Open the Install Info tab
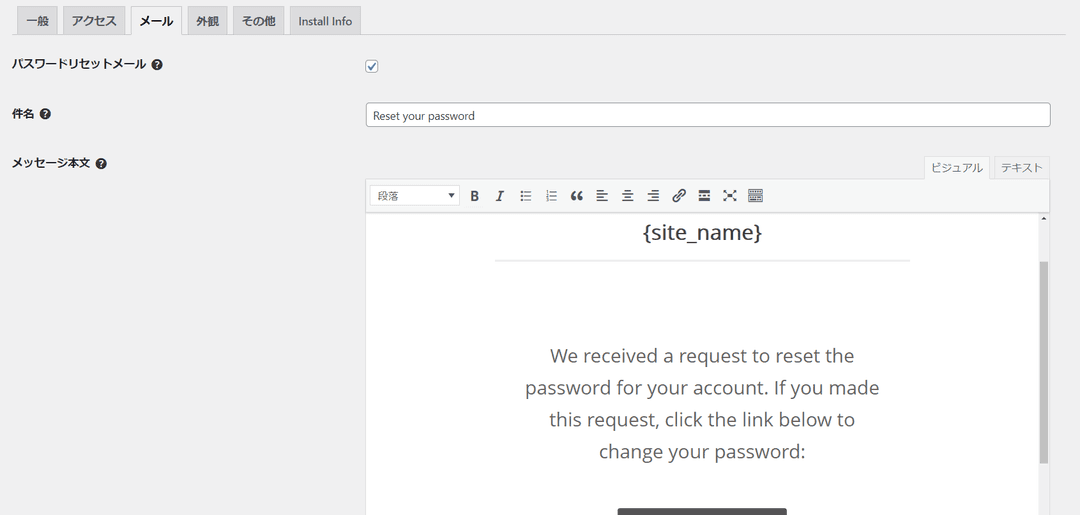This screenshot has width=1080, height=515. tap(325, 21)
